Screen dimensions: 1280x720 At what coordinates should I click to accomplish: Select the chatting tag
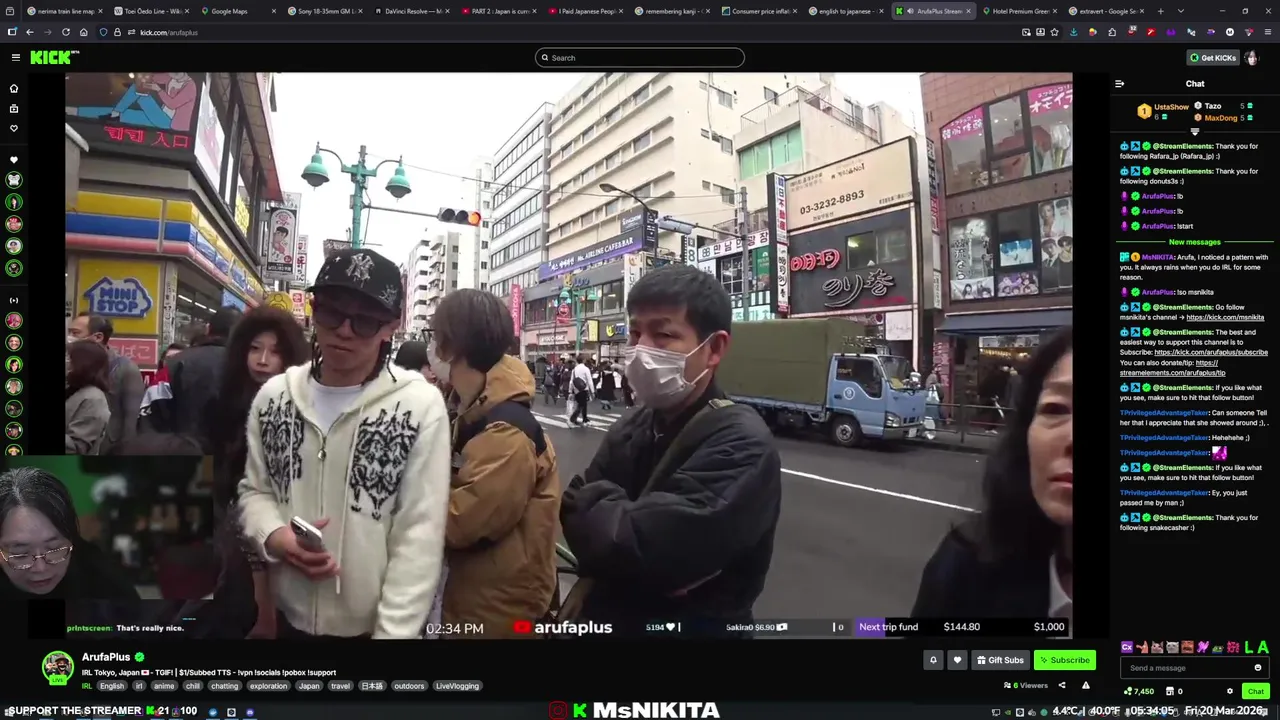[225, 686]
